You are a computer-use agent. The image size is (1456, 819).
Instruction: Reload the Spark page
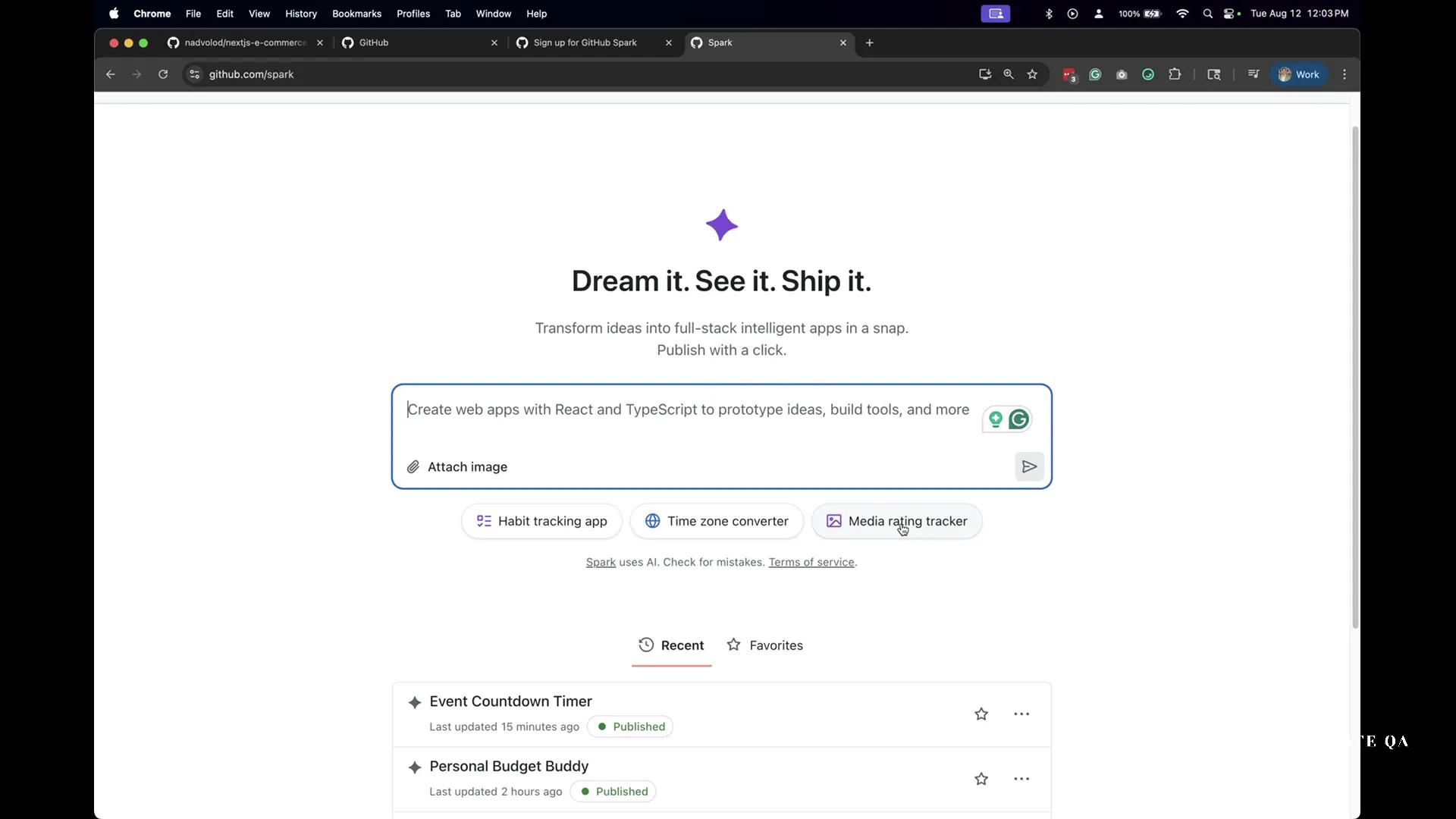pyautogui.click(x=163, y=74)
